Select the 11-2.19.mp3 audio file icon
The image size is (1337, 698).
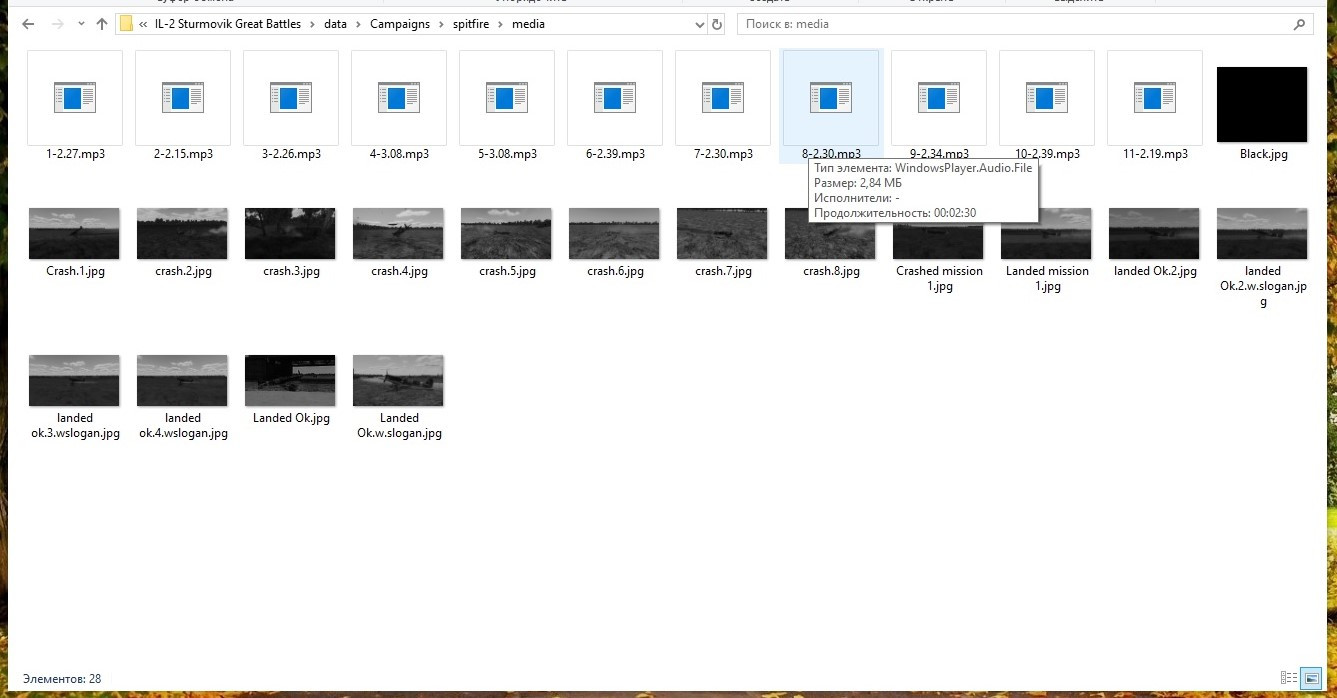pyautogui.click(x=1155, y=98)
